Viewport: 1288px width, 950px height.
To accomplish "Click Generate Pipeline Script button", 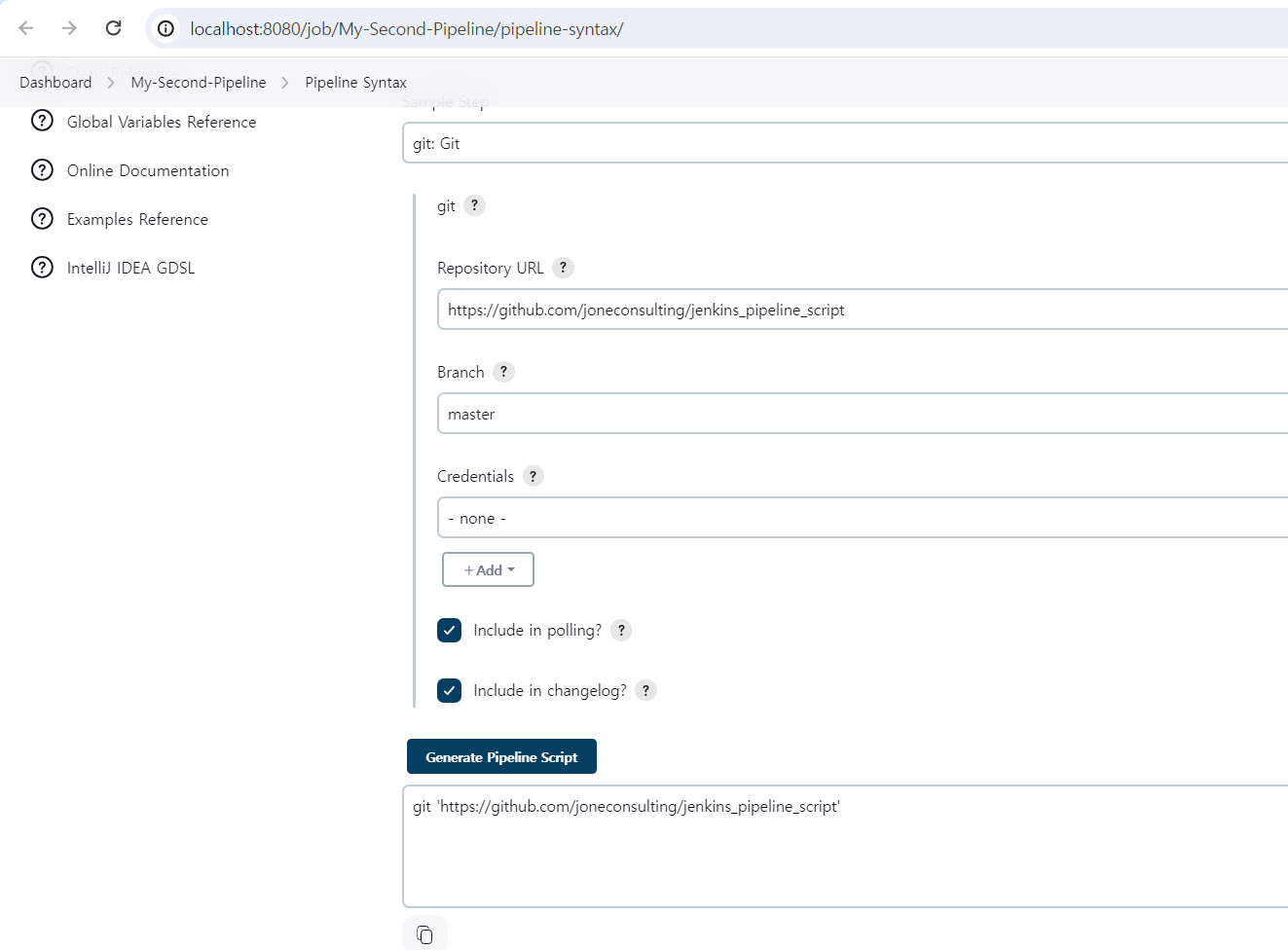I will (x=501, y=756).
